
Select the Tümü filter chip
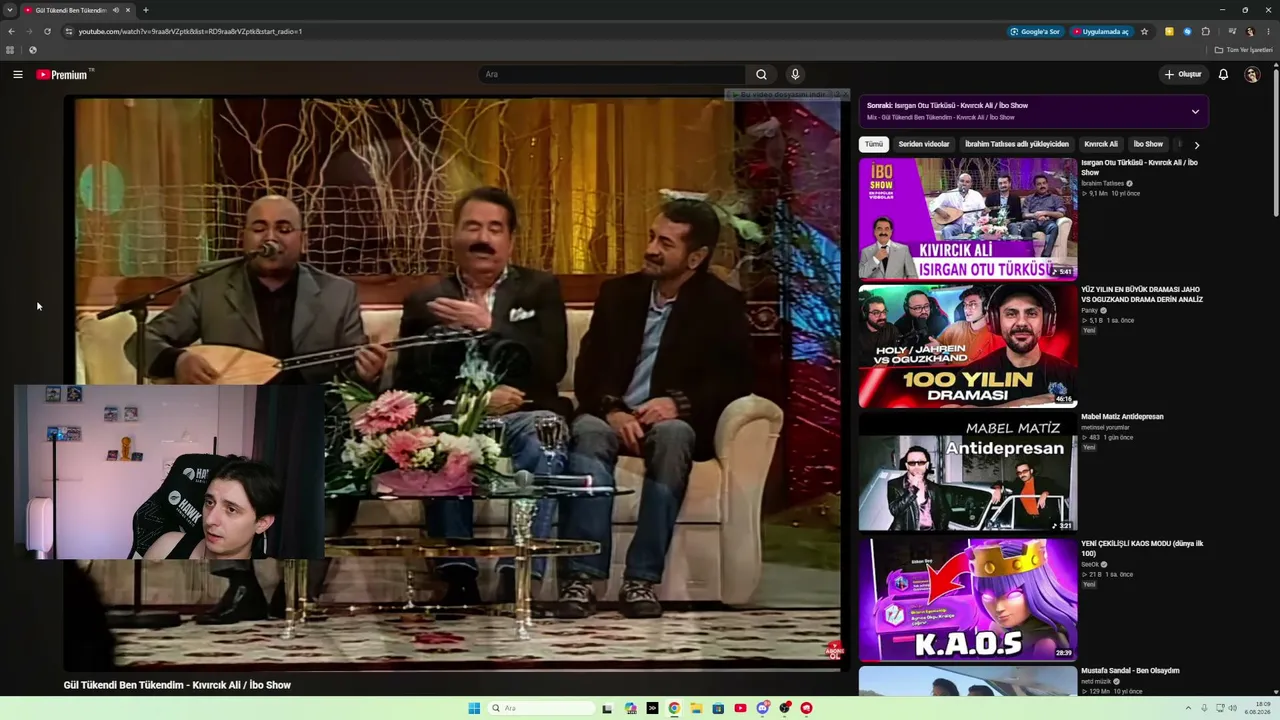874,144
